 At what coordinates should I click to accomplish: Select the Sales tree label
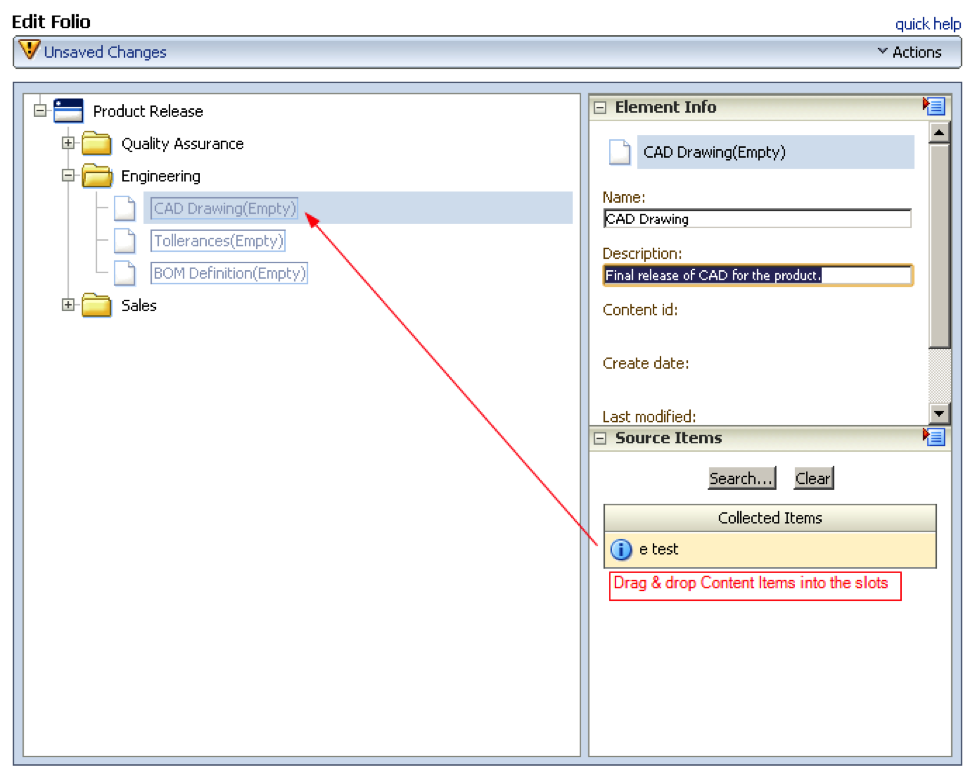click(x=139, y=305)
